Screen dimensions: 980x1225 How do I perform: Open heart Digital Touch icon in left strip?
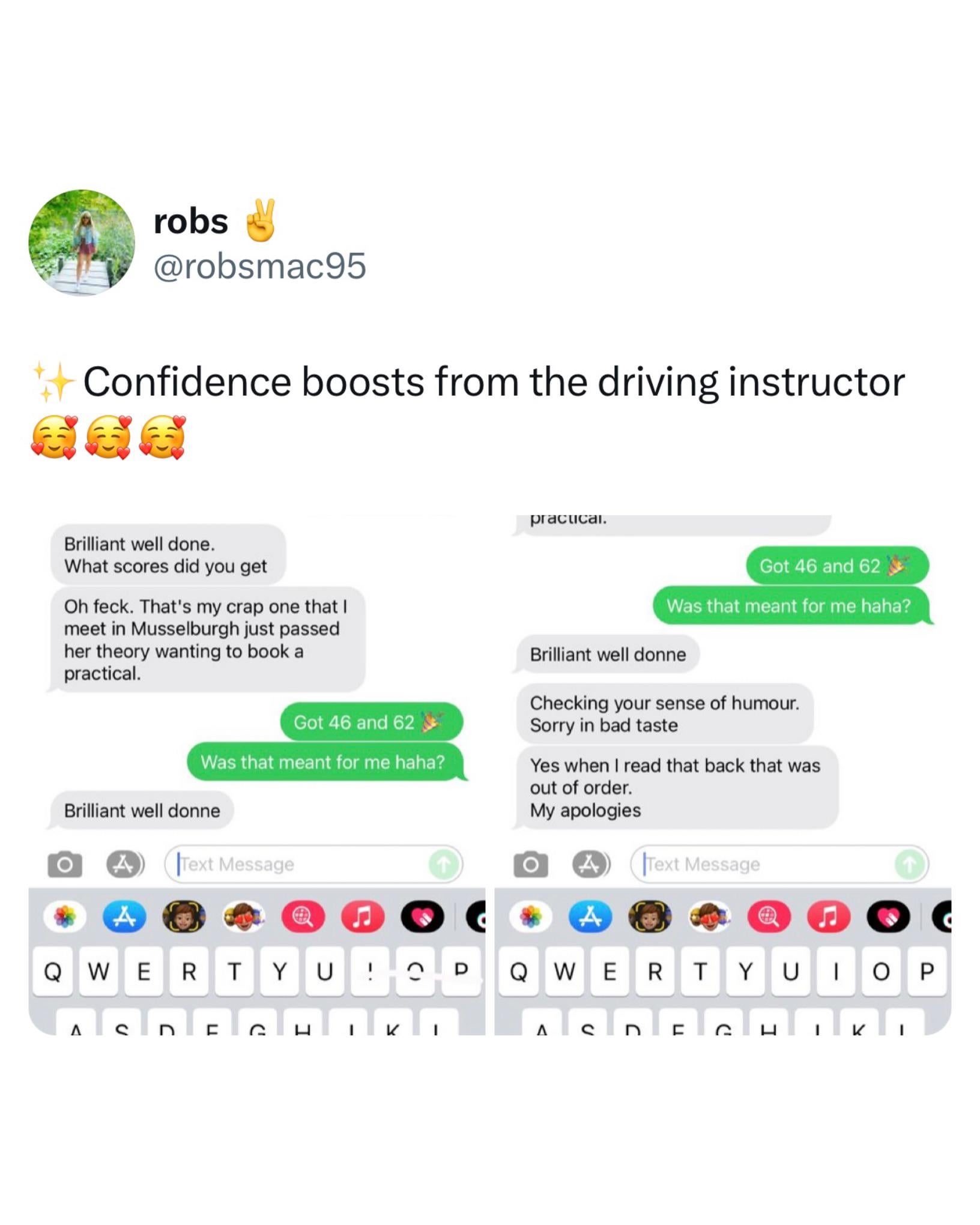pyautogui.click(x=422, y=916)
